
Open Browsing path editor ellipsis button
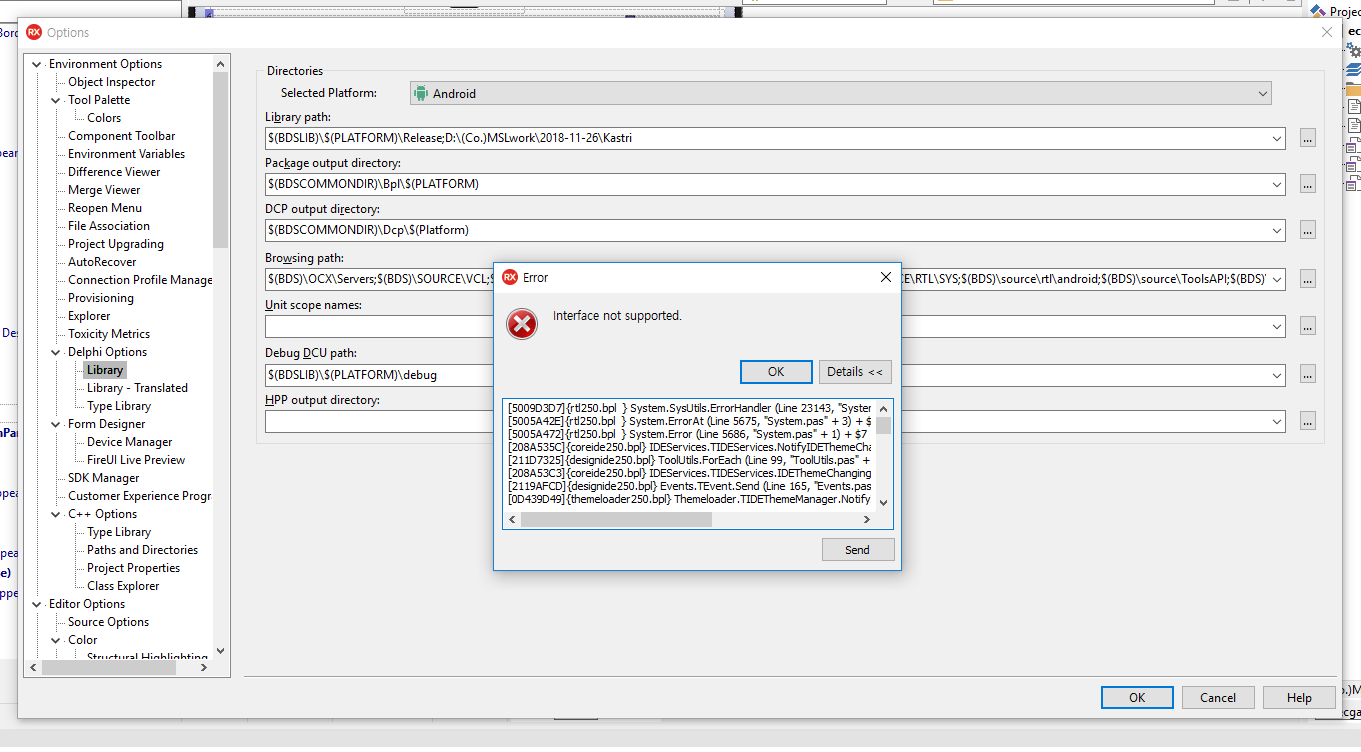(1308, 280)
